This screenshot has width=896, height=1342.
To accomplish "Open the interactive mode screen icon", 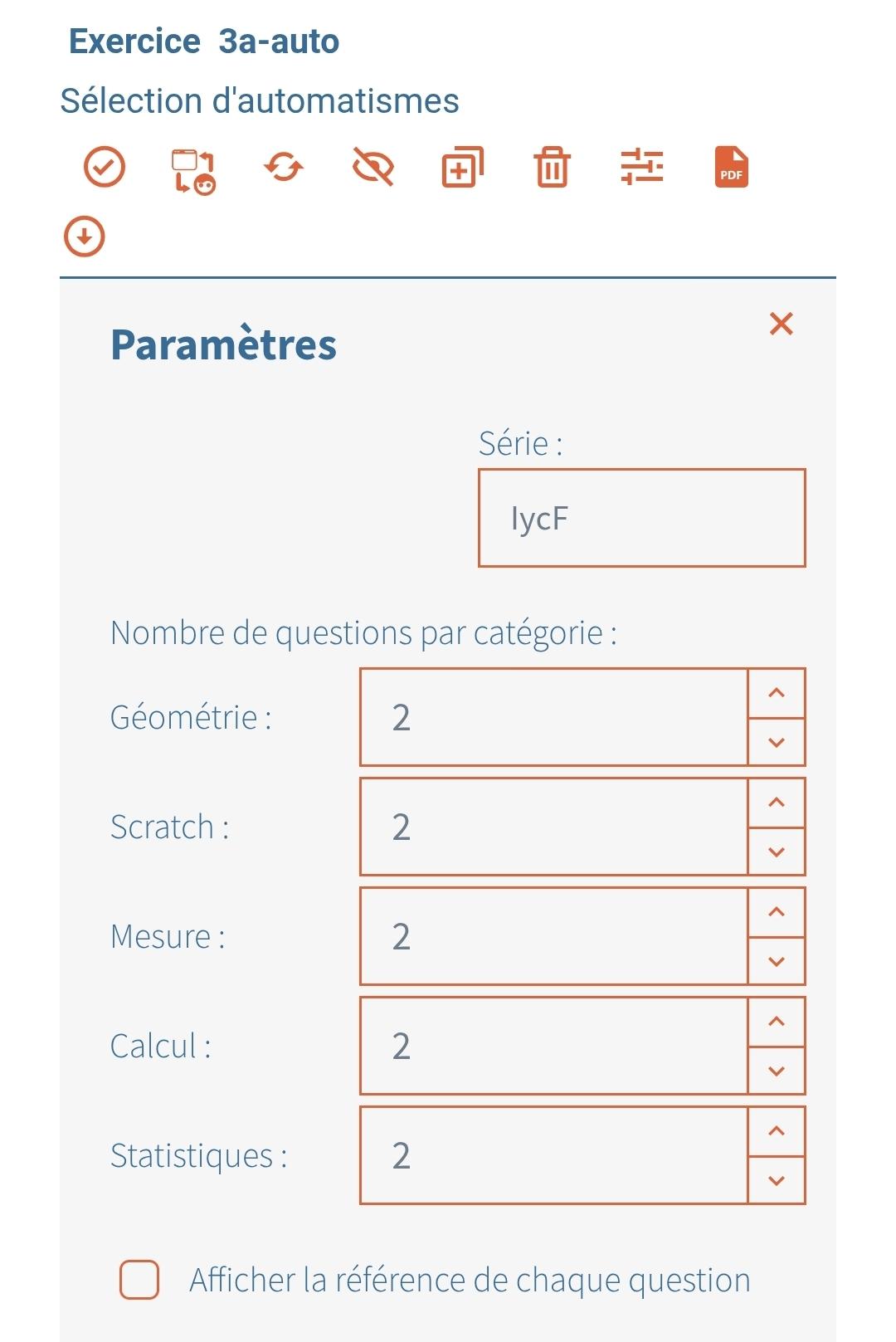I will [193, 171].
